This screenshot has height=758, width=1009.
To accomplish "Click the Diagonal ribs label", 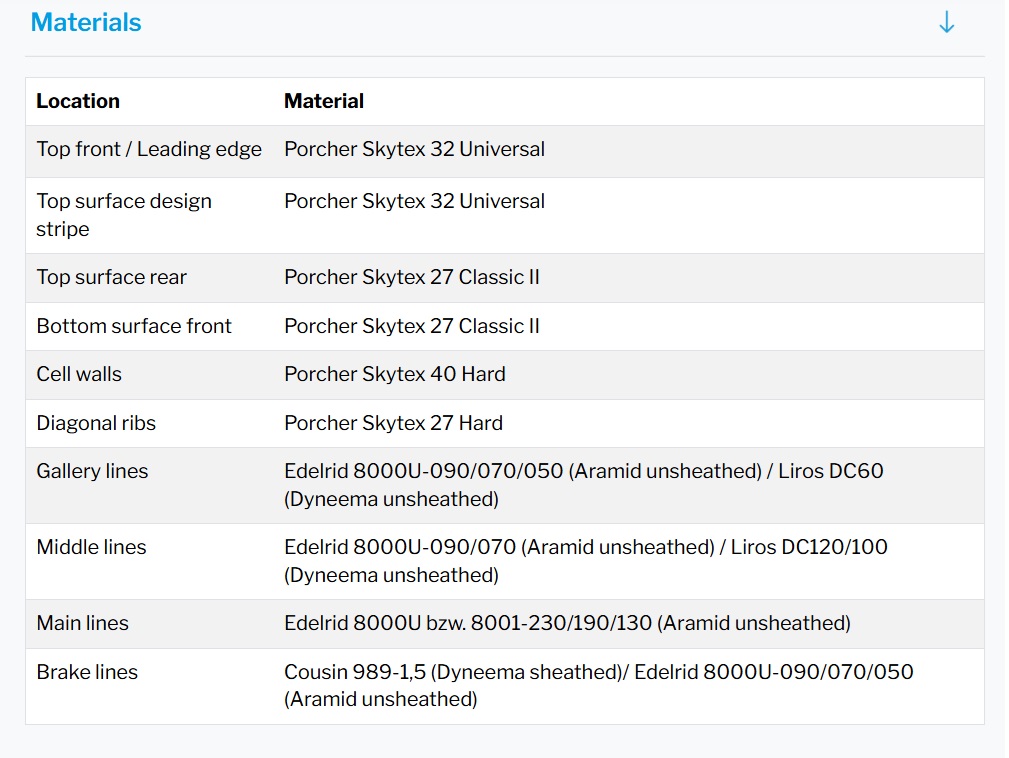I will 96,423.
